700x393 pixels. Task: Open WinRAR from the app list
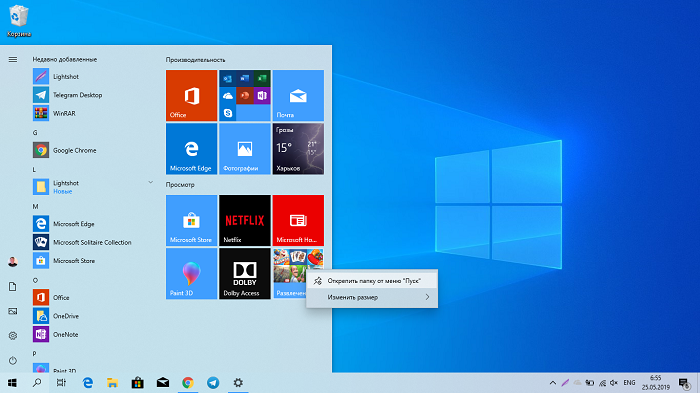point(93,113)
